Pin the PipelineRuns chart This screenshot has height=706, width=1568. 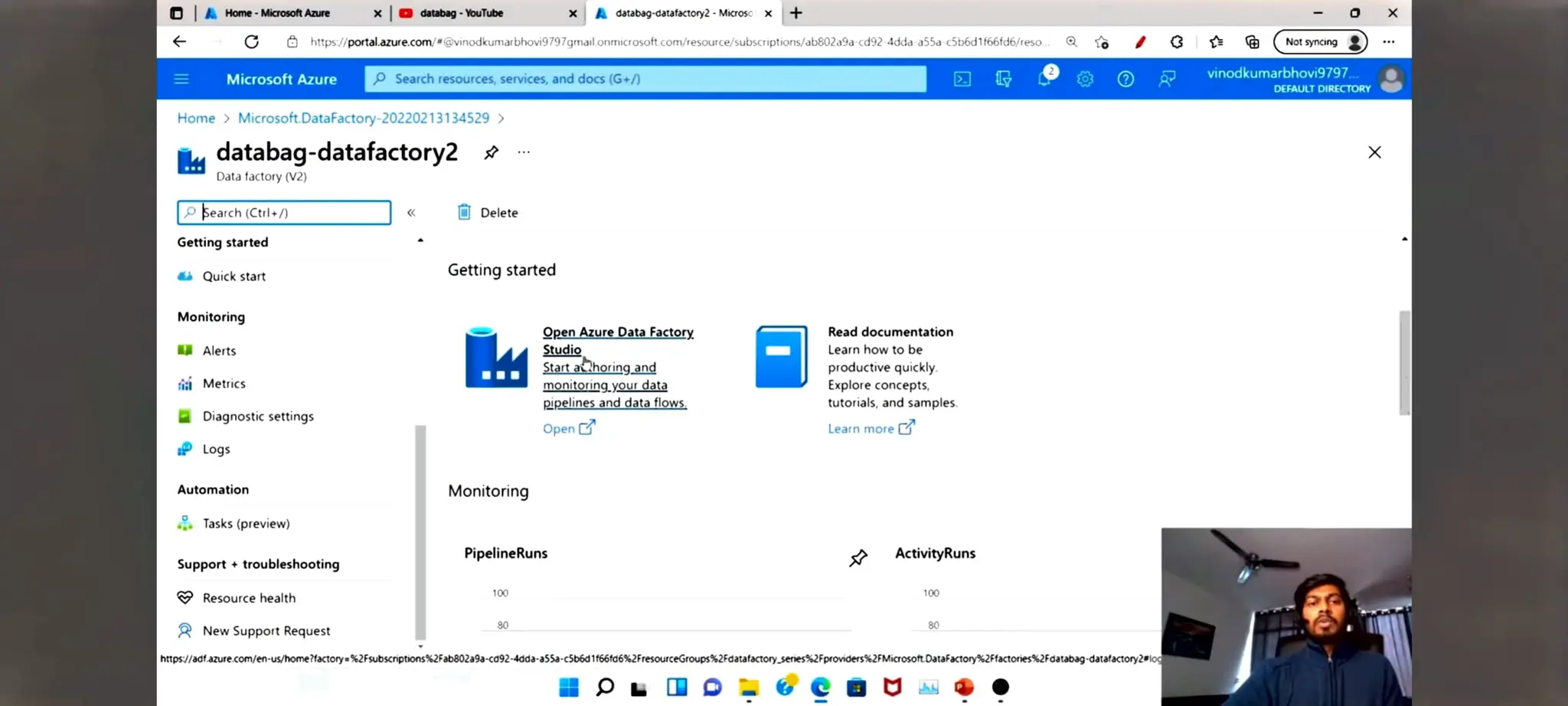pos(858,558)
